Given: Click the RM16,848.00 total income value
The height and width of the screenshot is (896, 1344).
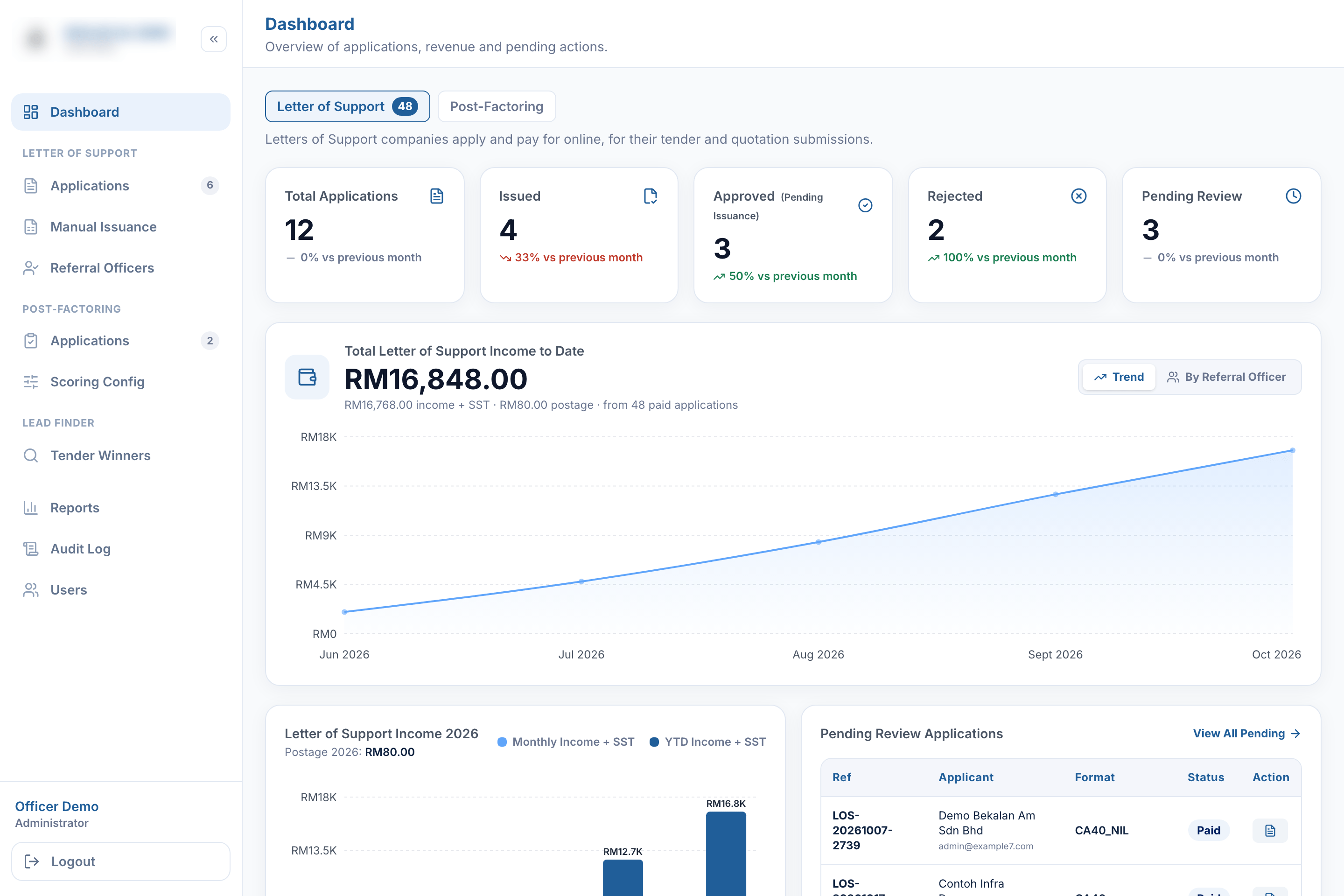Looking at the screenshot, I should coord(436,379).
